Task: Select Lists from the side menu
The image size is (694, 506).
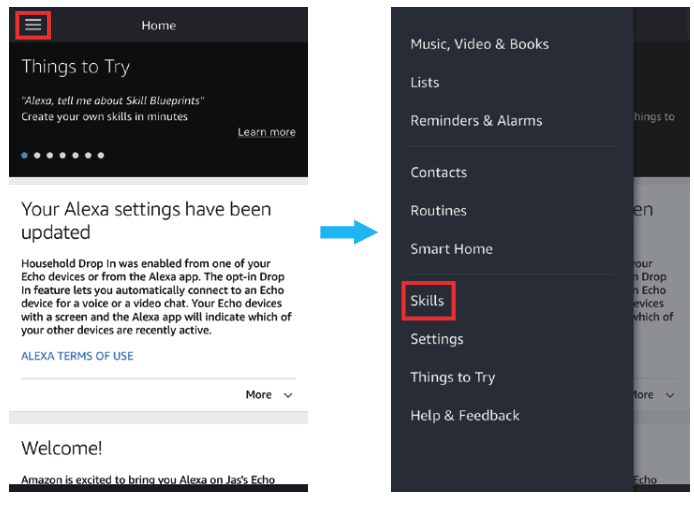Action: coord(425,82)
